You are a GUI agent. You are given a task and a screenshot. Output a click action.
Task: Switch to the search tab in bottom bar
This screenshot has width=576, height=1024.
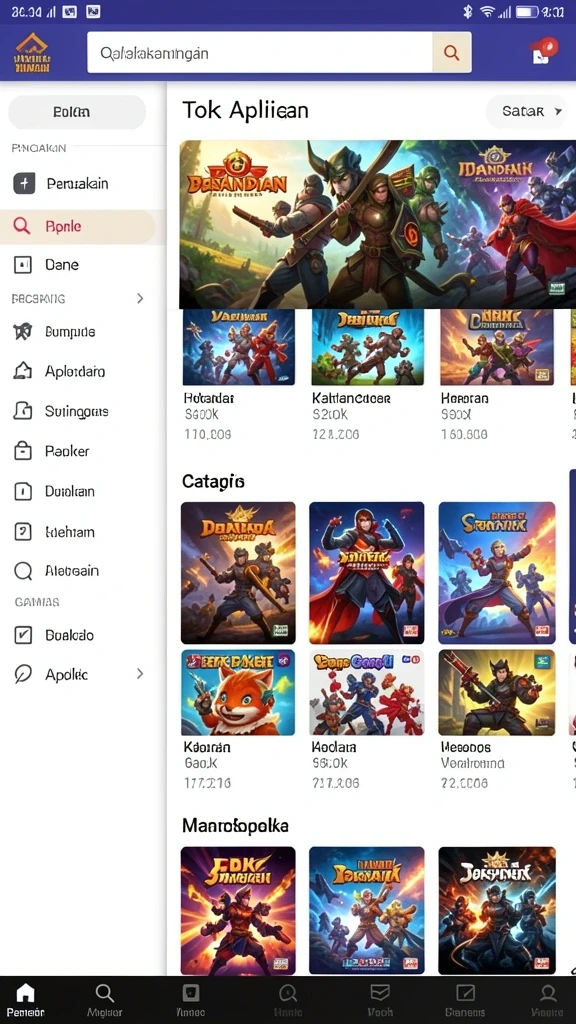(x=104, y=1000)
